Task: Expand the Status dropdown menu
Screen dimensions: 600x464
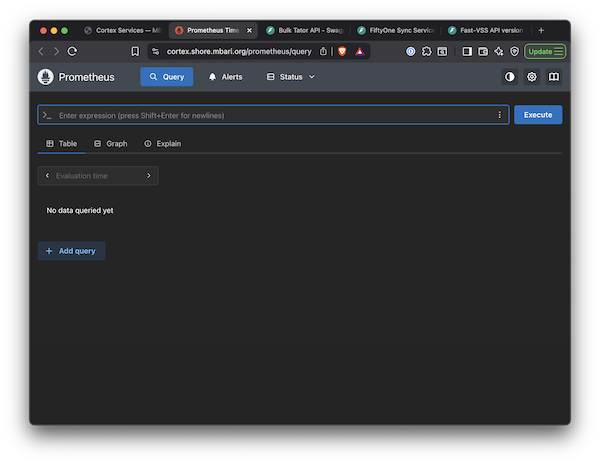Action: click(291, 77)
